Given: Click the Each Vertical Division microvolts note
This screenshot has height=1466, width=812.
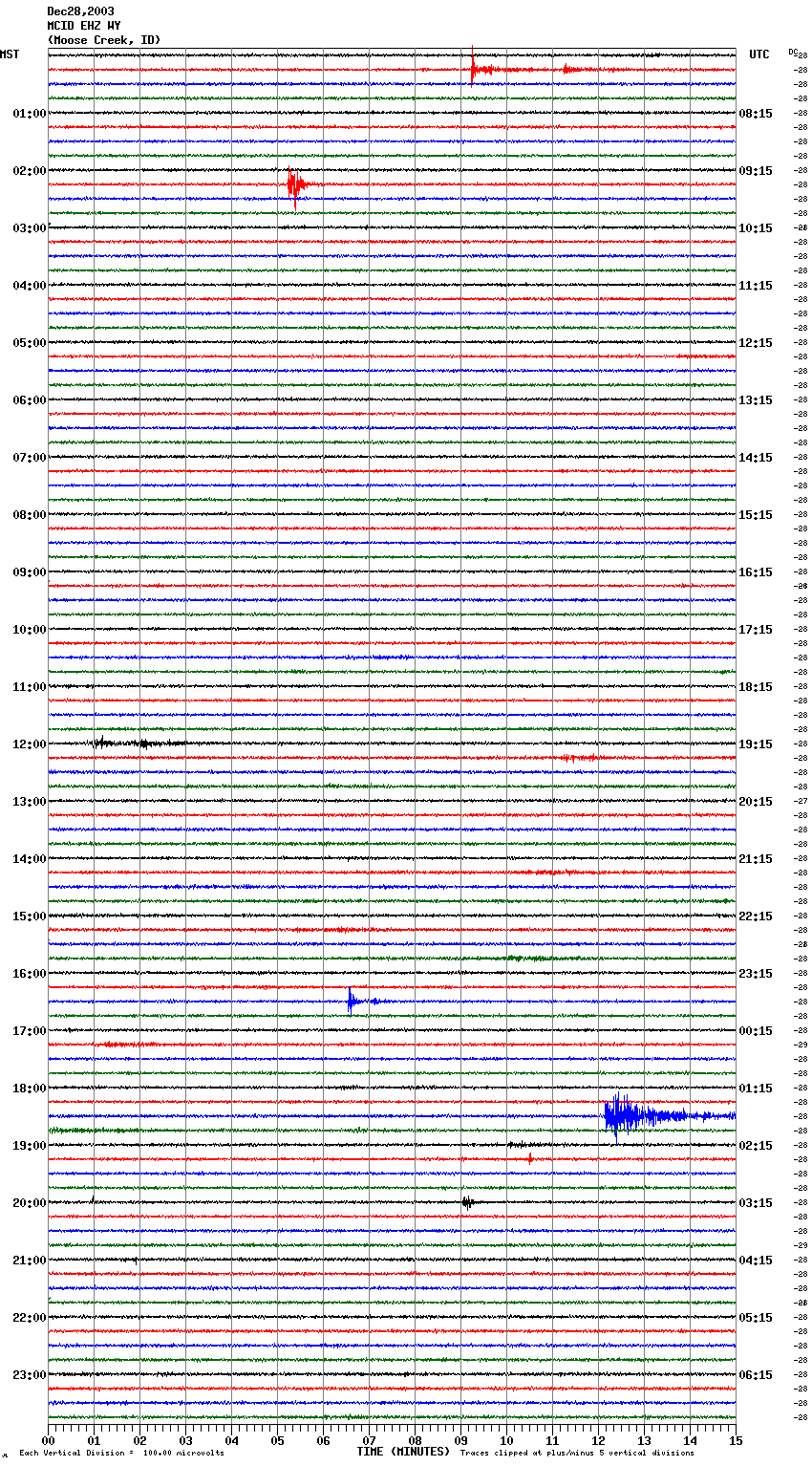Looking at the screenshot, I should click(x=121, y=1454).
